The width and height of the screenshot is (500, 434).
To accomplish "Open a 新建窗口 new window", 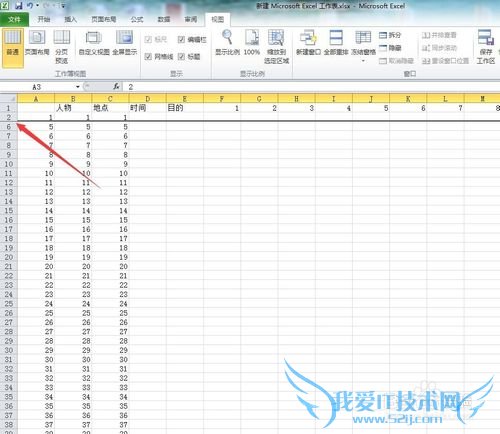I will point(308,43).
